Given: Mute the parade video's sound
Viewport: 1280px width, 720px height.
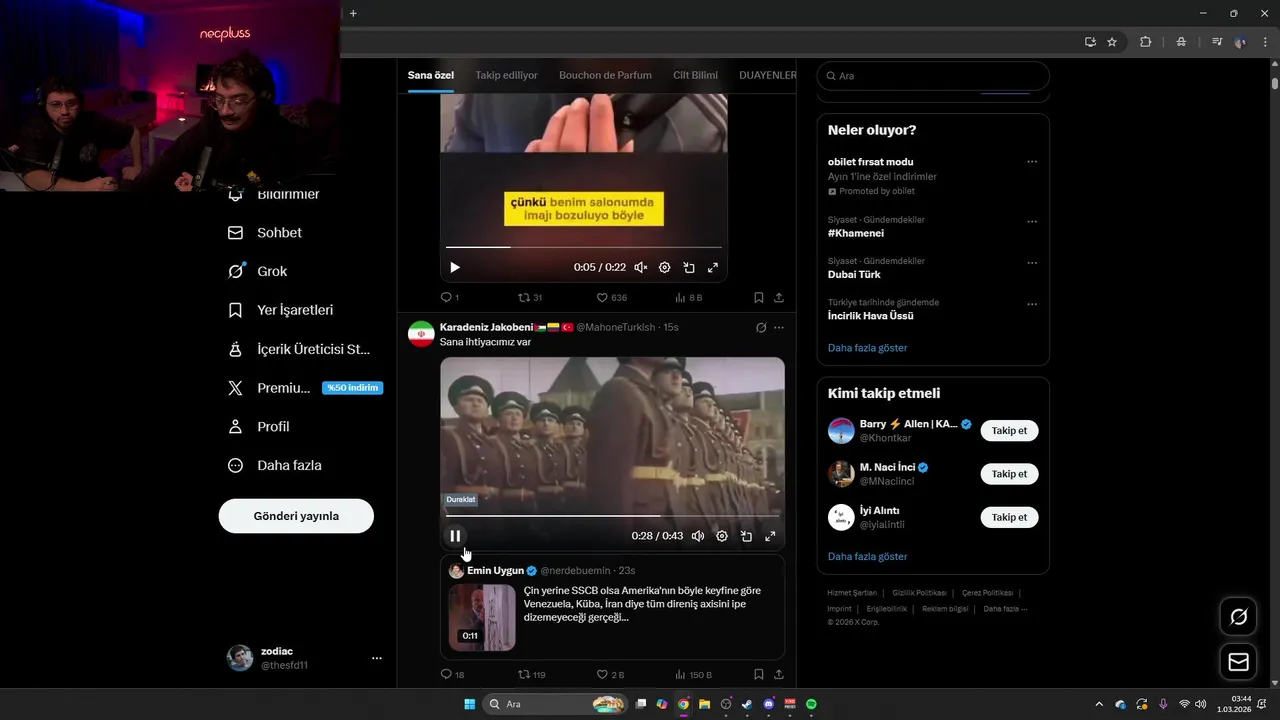Looking at the screenshot, I should tap(698, 536).
